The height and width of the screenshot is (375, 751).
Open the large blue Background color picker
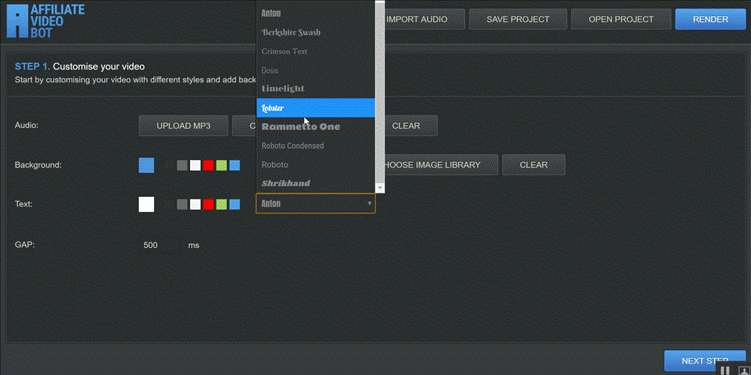147,165
